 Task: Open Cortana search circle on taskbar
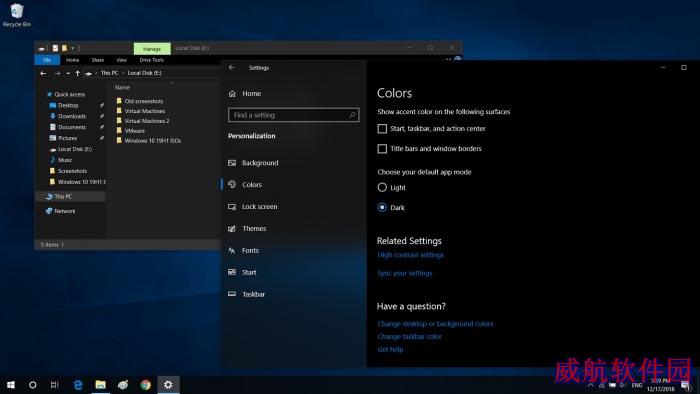[33, 385]
